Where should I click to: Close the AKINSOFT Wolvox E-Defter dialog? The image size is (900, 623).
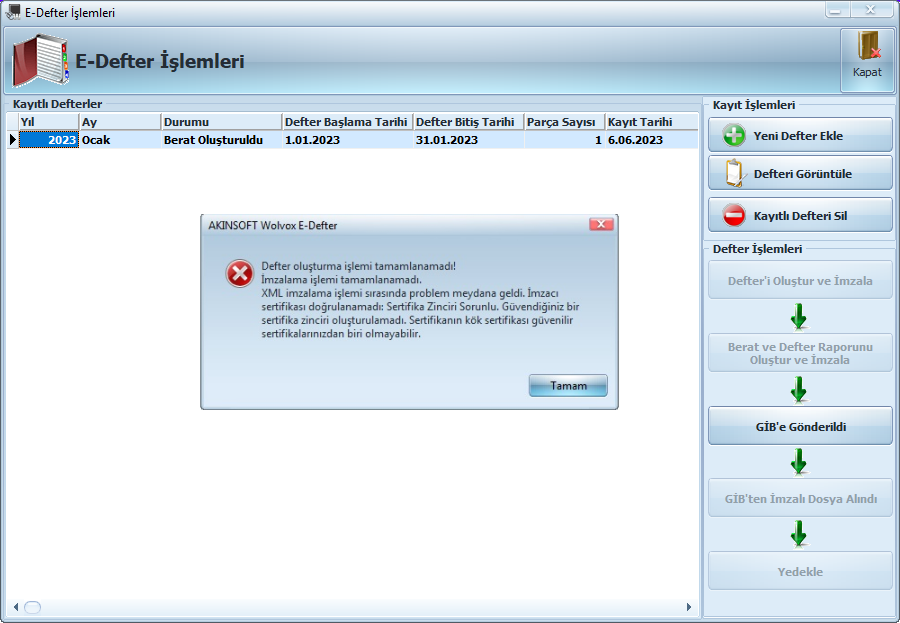pyautogui.click(x=601, y=224)
